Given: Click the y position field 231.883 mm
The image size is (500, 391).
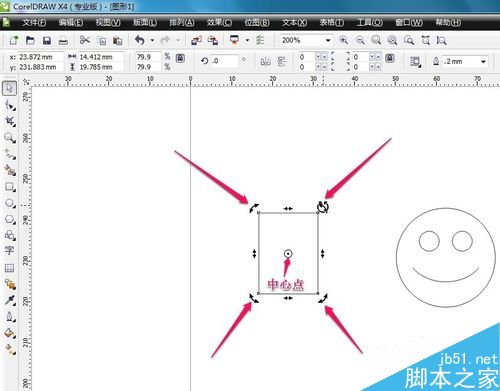Looking at the screenshot, I should pos(40,67).
